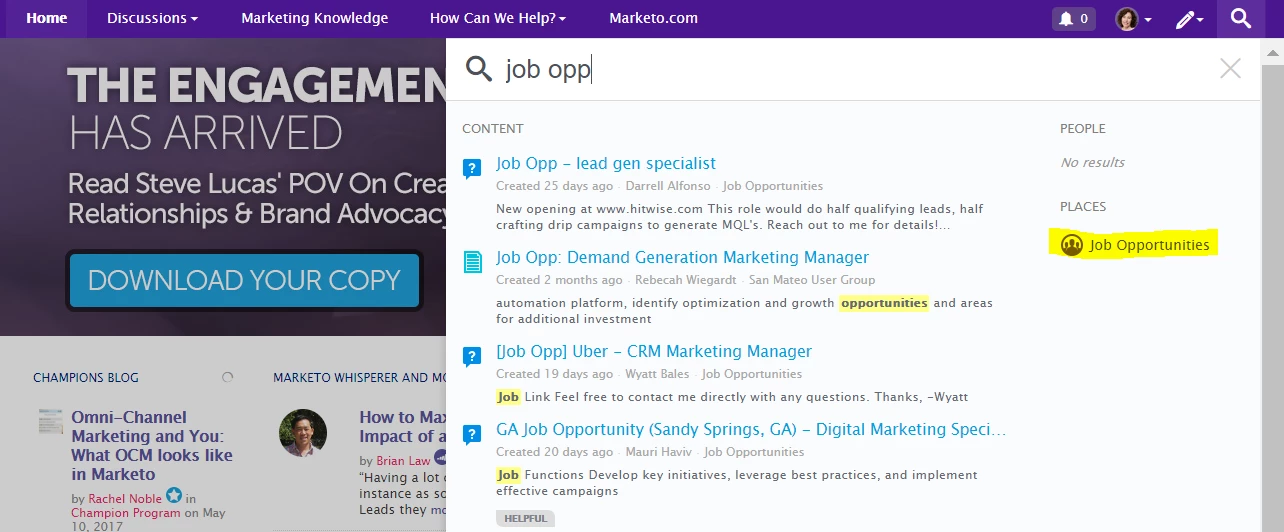Click Job Opportunities under Uber result
Image resolution: width=1284 pixels, height=532 pixels.
(x=752, y=374)
